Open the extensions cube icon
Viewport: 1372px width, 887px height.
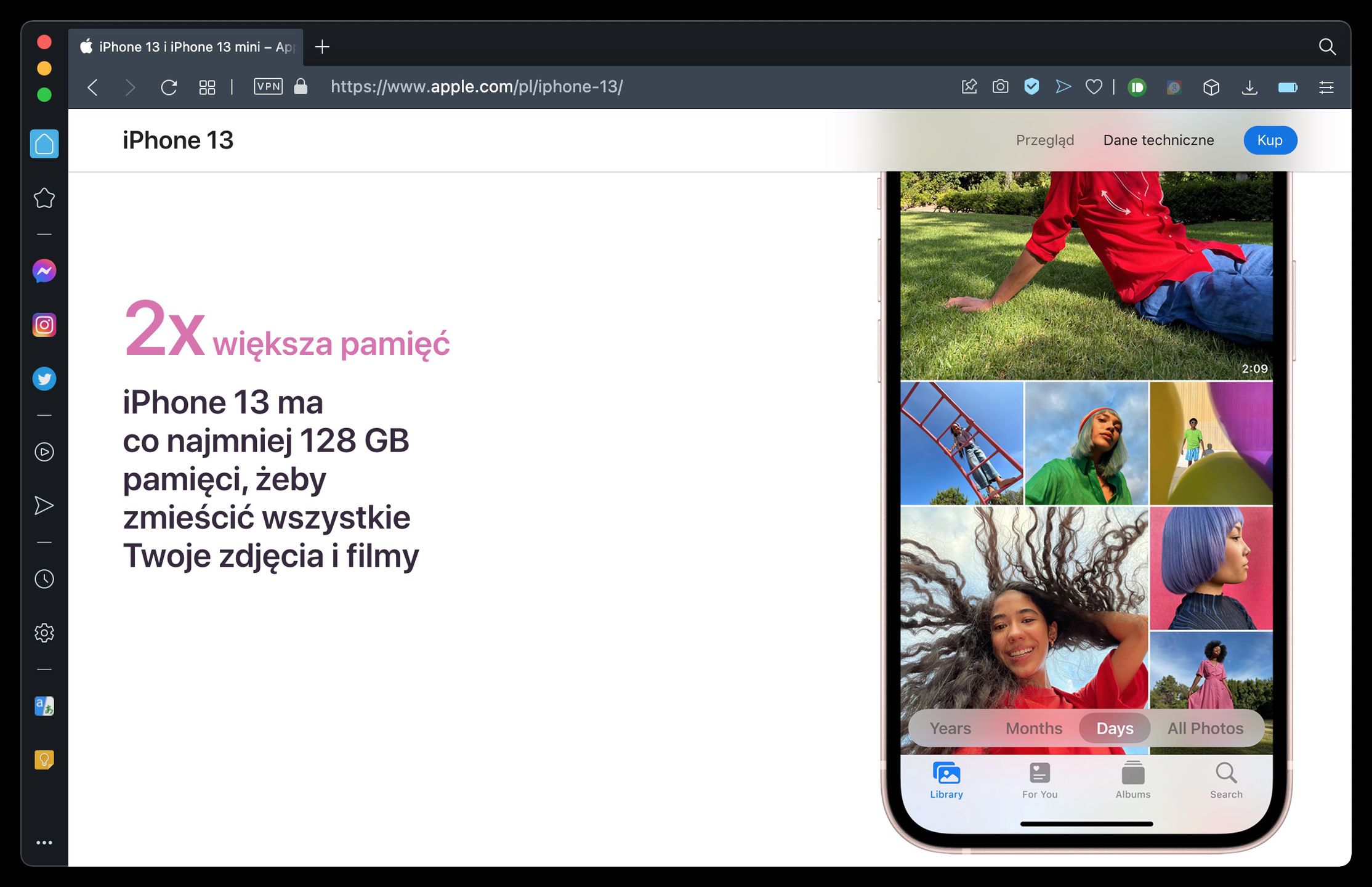coord(1211,87)
